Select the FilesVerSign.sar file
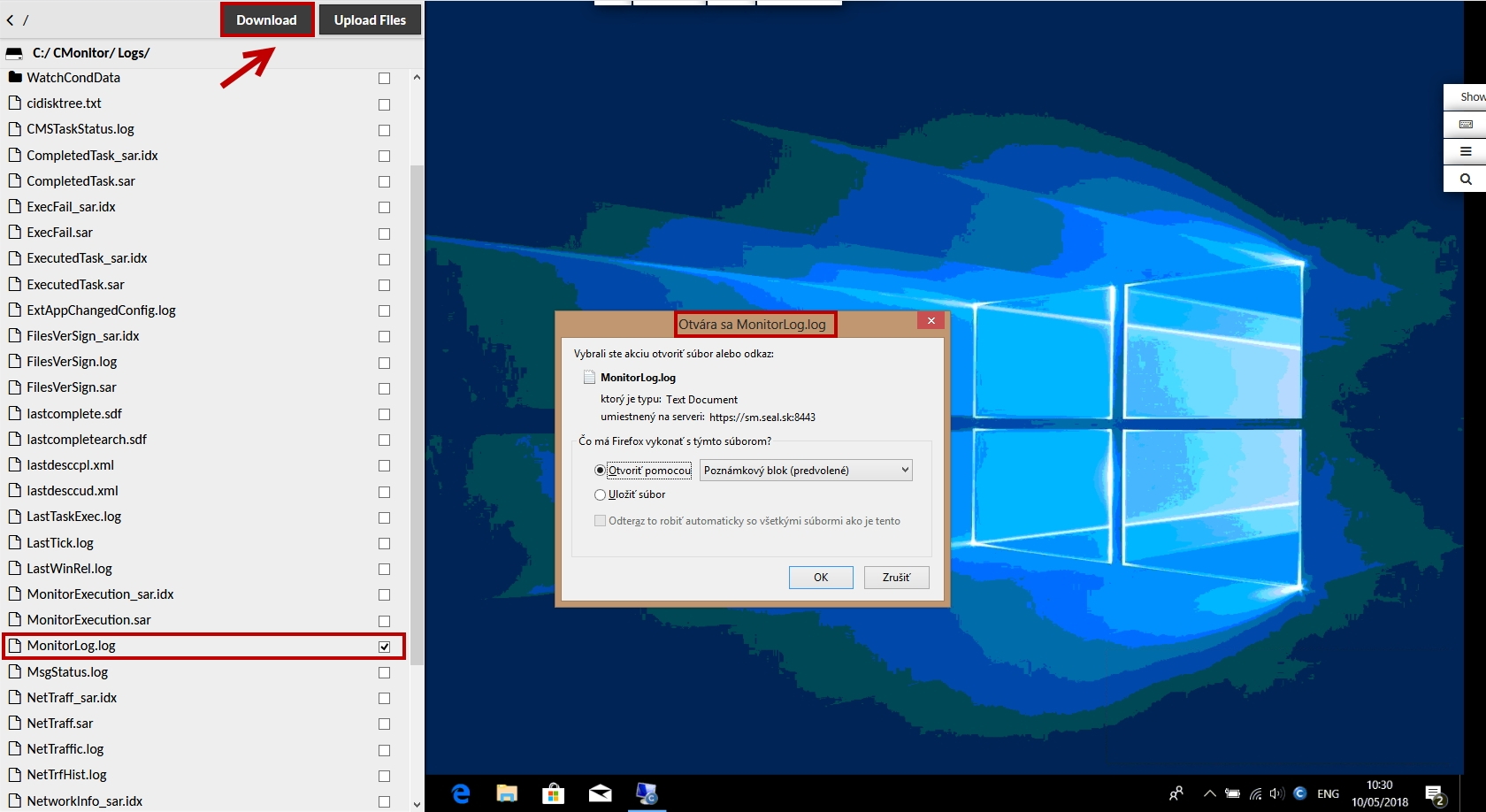This screenshot has height=812, width=1486. tap(72, 387)
